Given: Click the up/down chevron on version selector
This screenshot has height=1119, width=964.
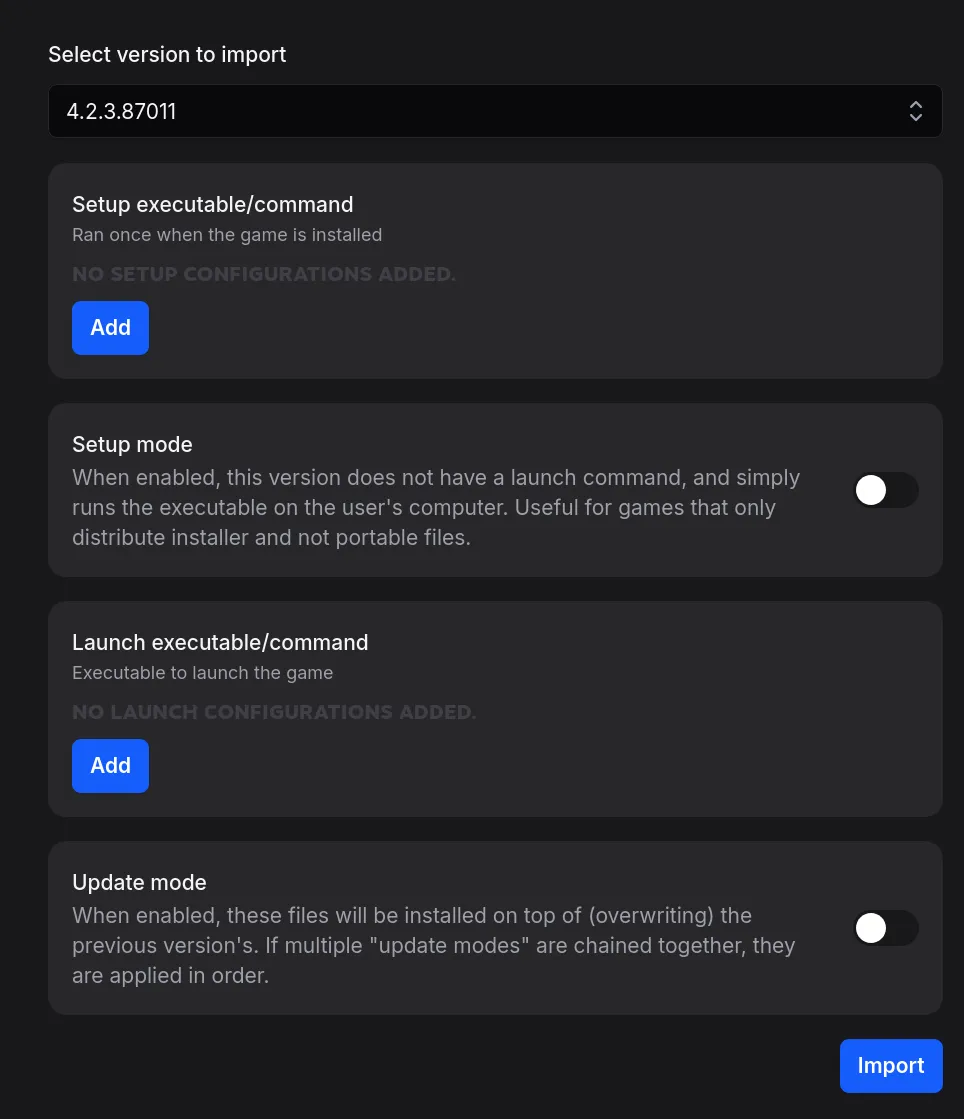Looking at the screenshot, I should tap(916, 111).
